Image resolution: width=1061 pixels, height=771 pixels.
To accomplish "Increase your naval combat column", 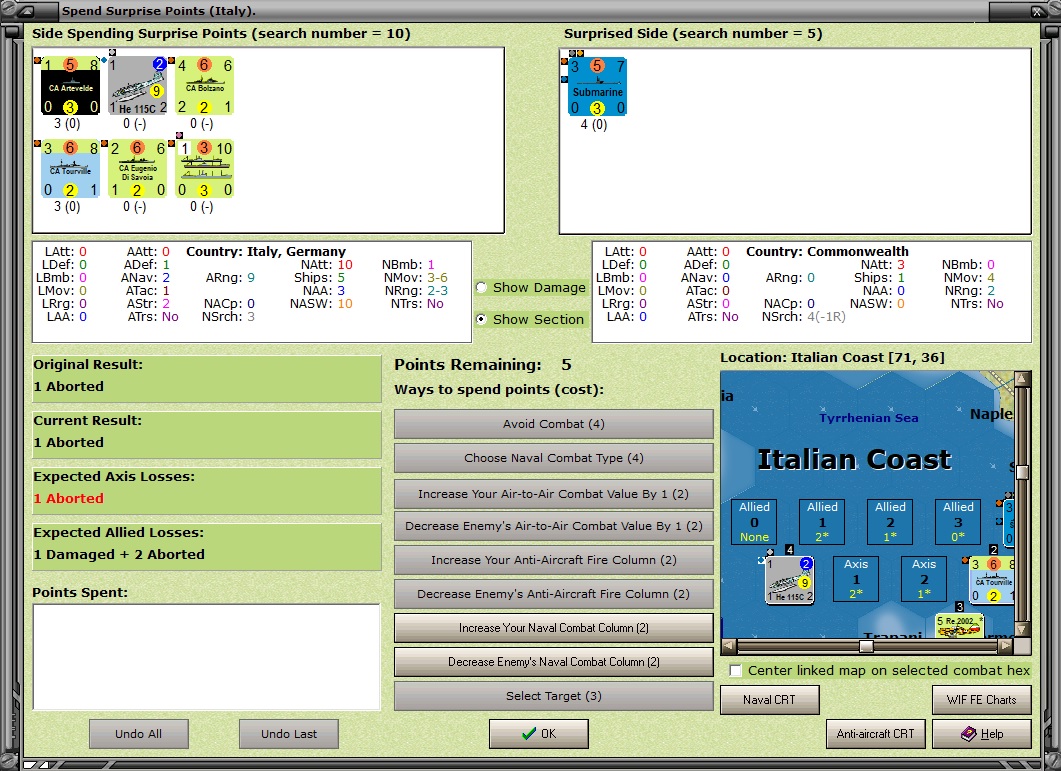I will 554,628.
